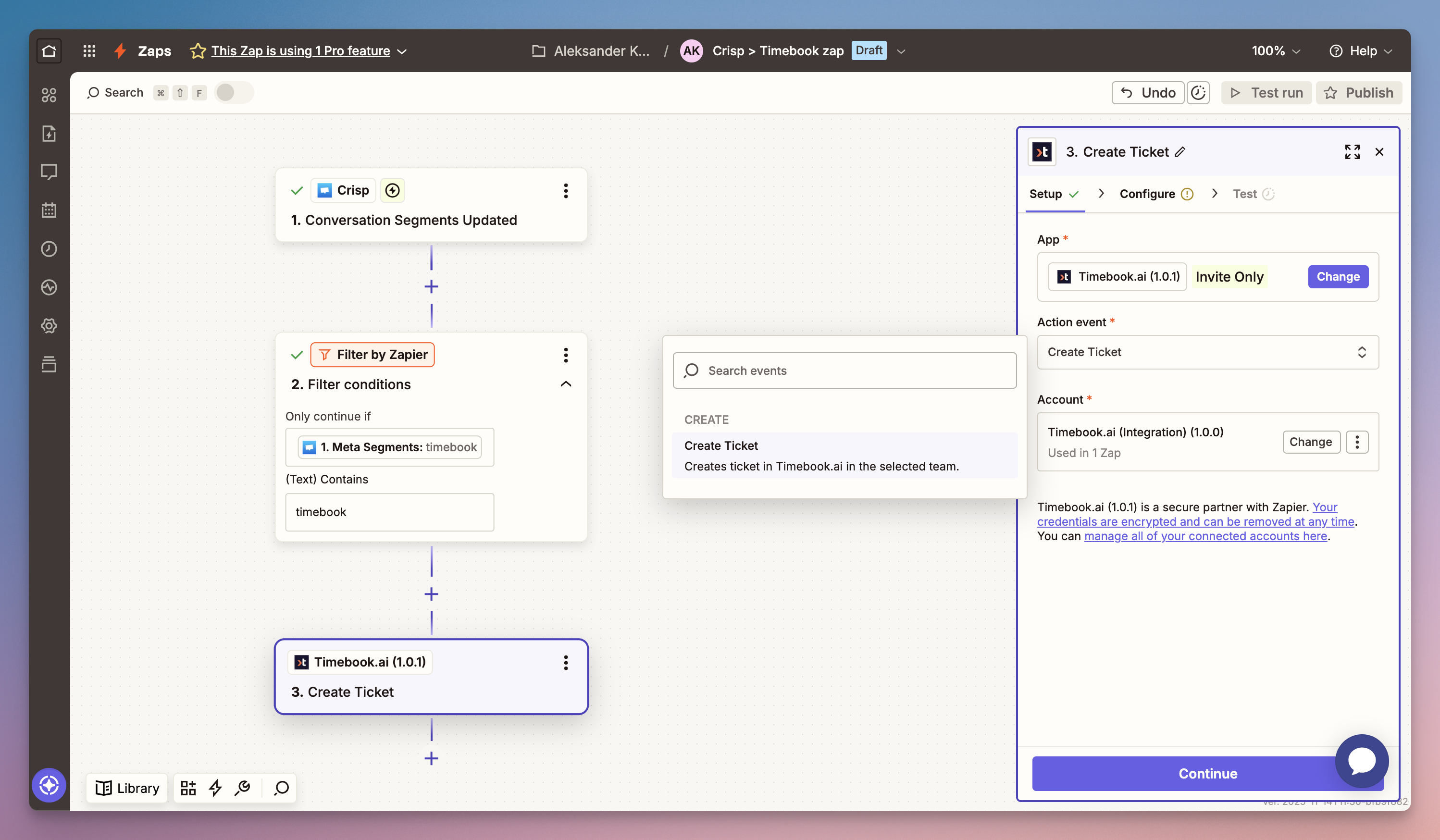Click the Home icon in top bar

49,51
